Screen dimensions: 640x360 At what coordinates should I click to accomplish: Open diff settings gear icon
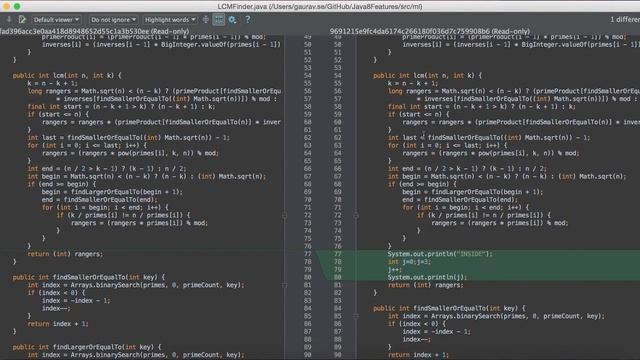point(232,20)
